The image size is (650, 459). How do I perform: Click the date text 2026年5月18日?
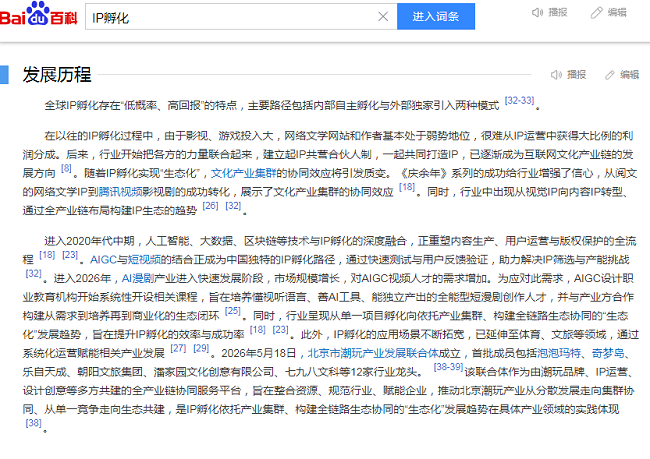click(259, 353)
